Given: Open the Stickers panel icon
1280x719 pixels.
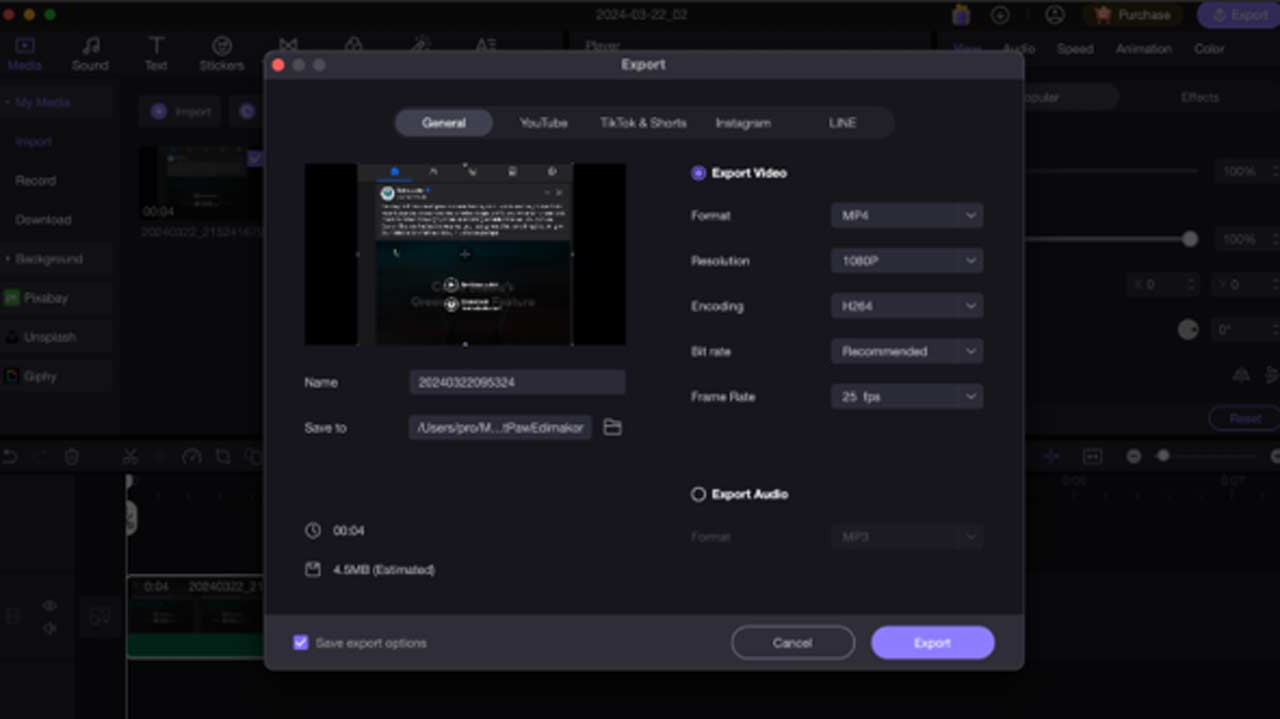Looking at the screenshot, I should [221, 46].
